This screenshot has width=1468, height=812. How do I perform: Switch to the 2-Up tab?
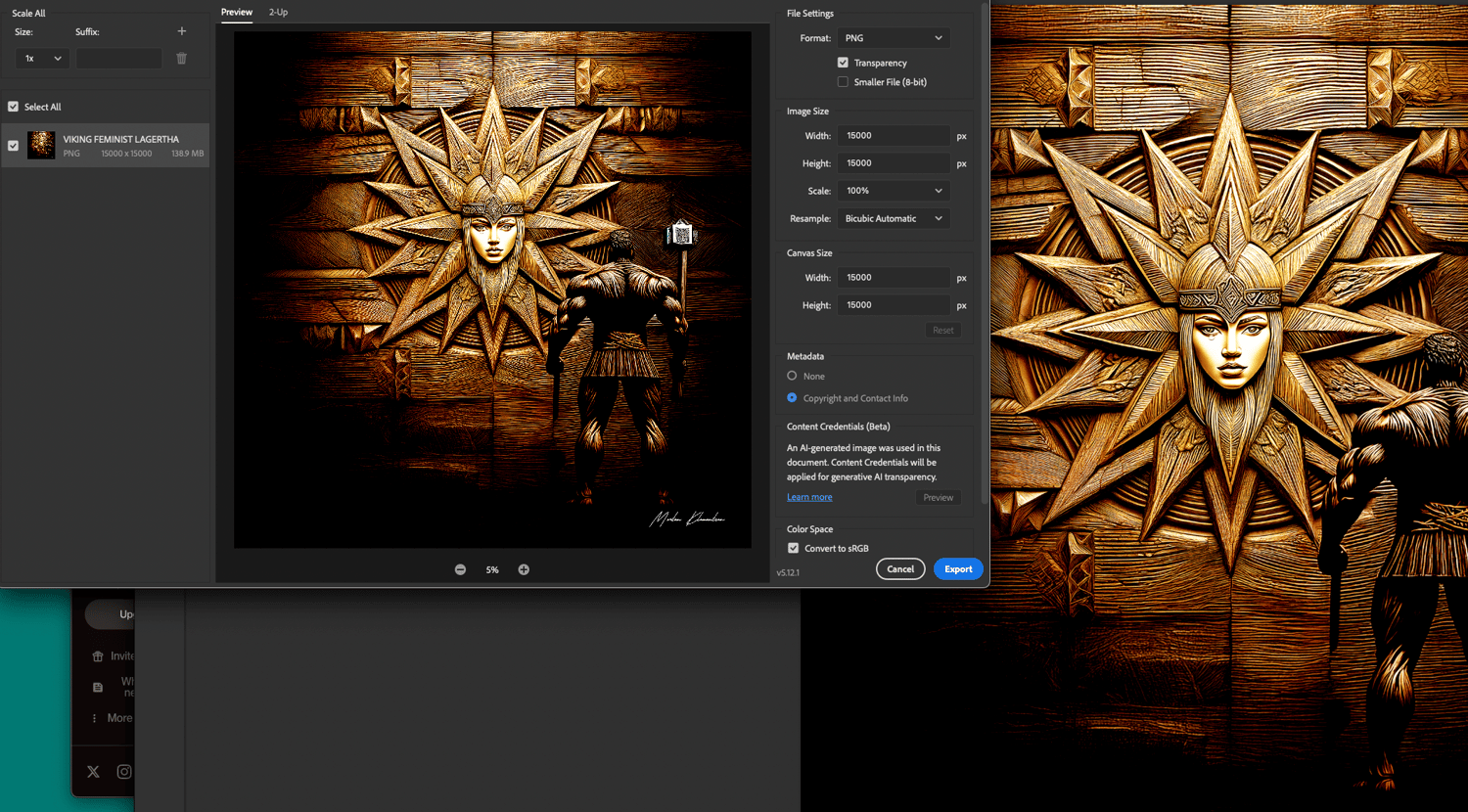point(278,12)
